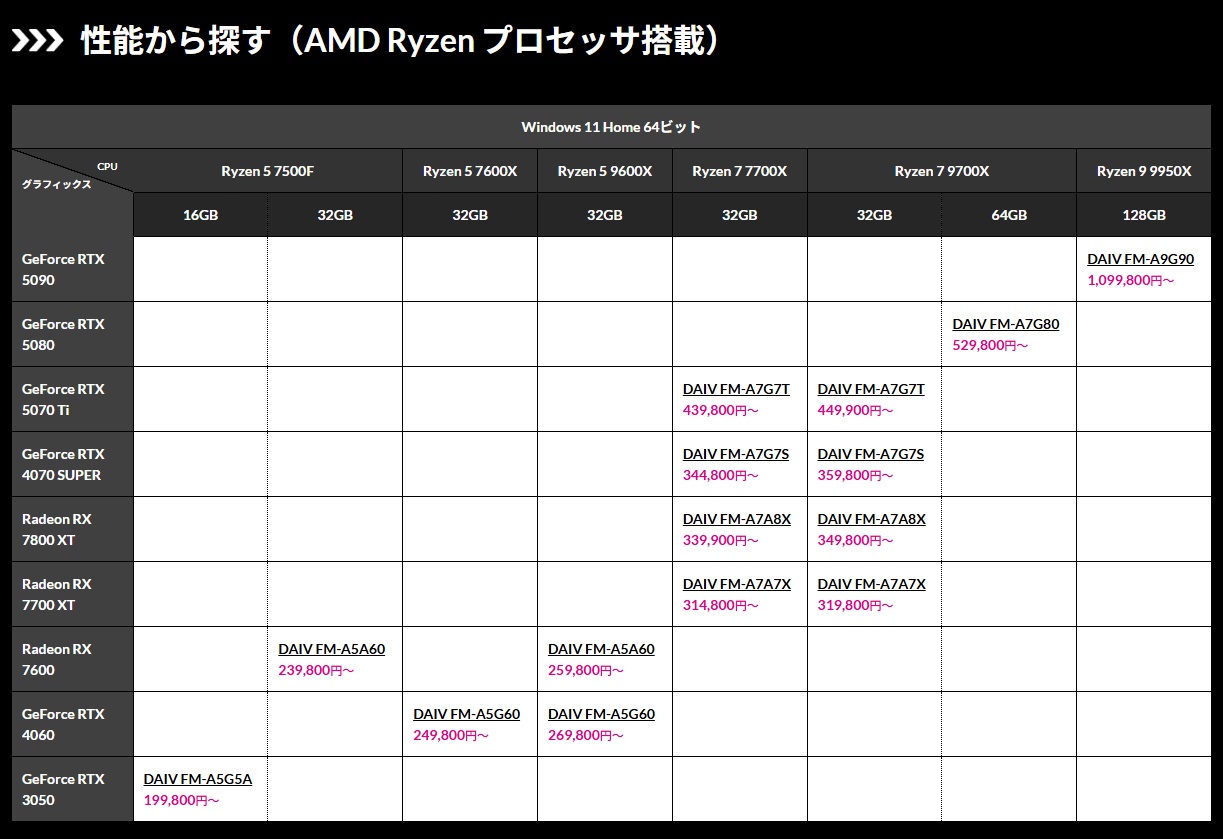Click the 199,800円 price text

(x=182, y=801)
